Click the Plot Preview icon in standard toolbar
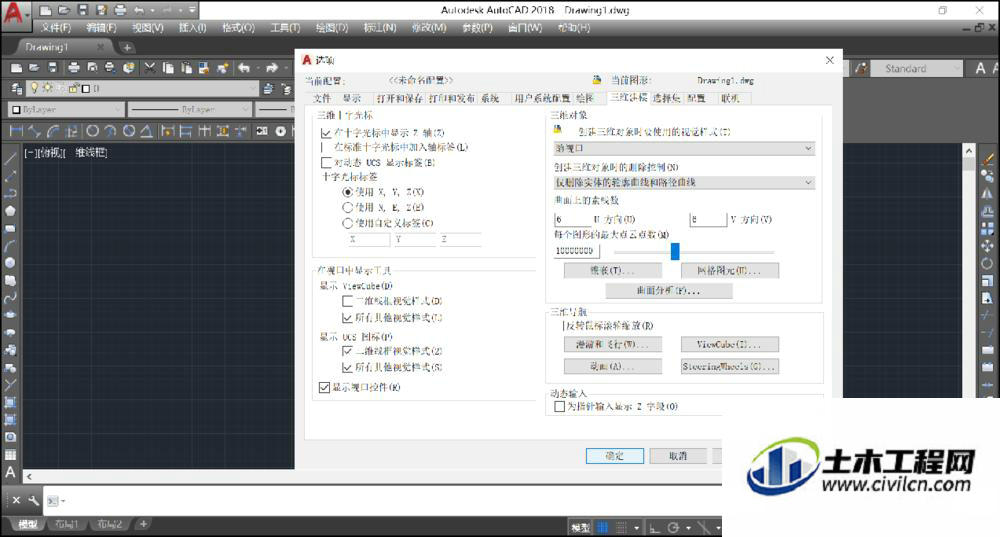This screenshot has width=1000, height=537. click(x=92, y=68)
